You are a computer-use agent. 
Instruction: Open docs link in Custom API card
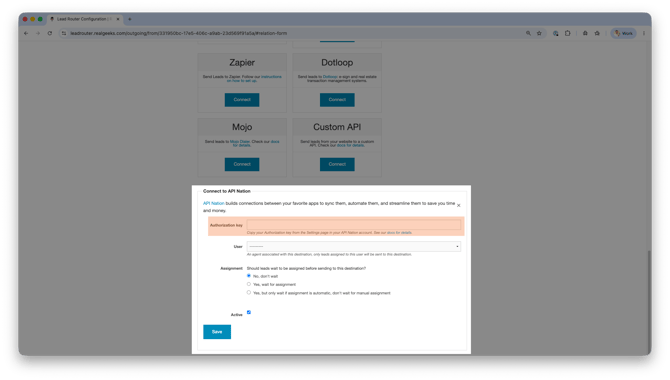350,145
